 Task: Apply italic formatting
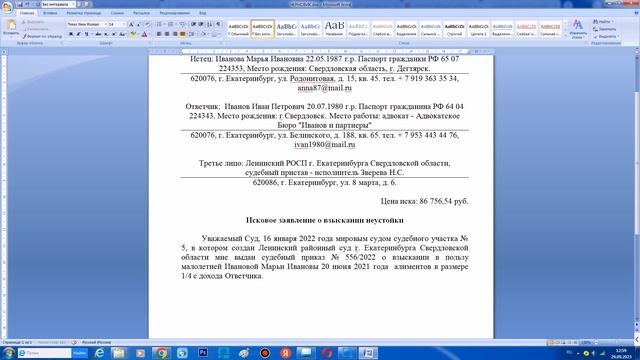pos(78,34)
